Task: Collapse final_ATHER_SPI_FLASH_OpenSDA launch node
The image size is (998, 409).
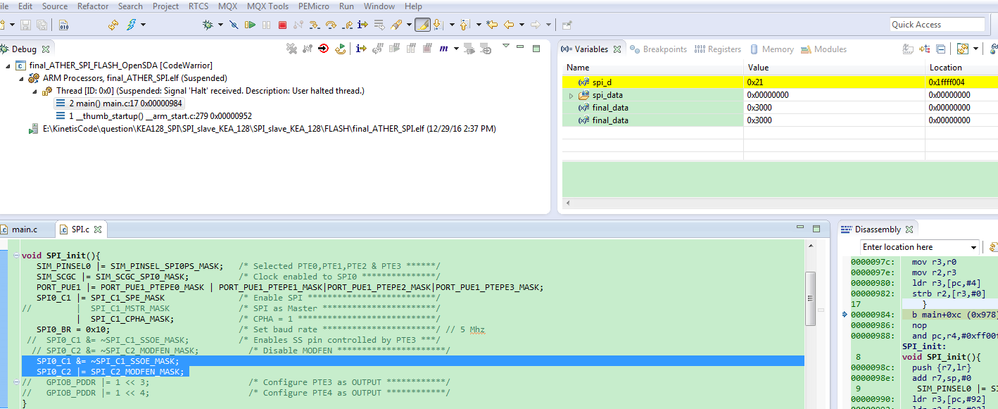Action: click(8, 66)
